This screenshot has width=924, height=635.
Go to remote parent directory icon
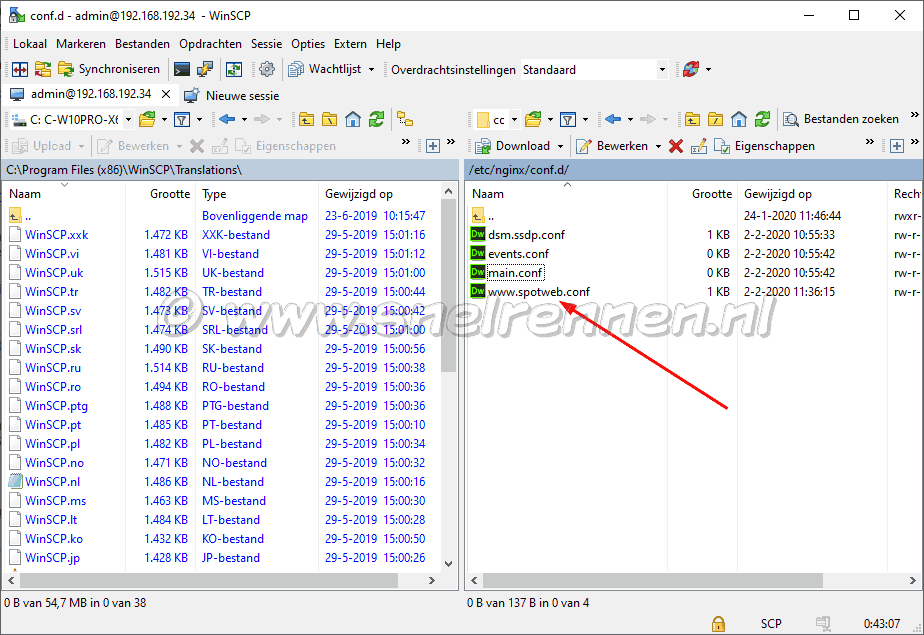tap(692, 120)
